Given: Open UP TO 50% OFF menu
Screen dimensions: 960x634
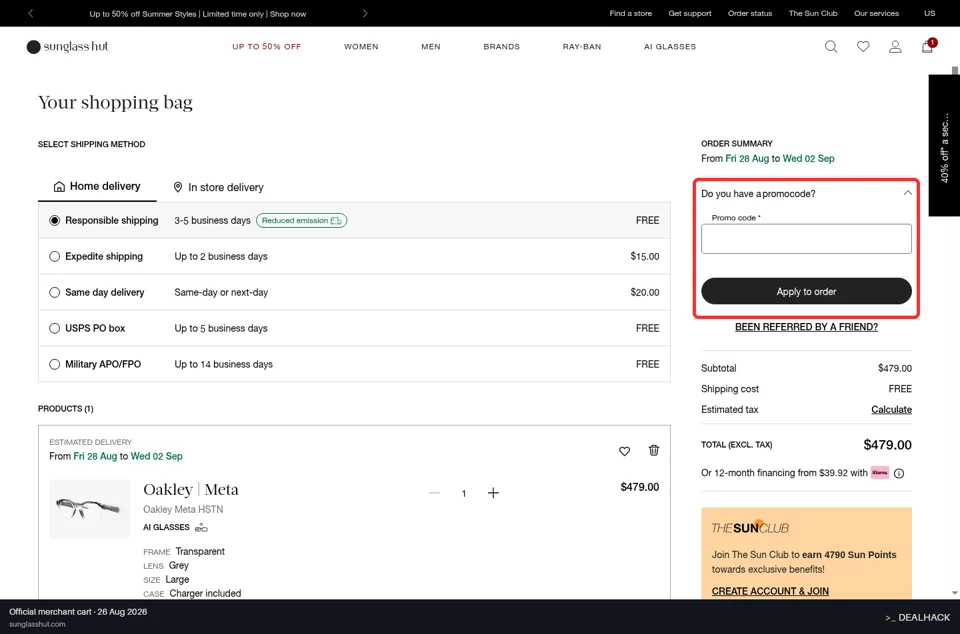Looking at the screenshot, I should tap(267, 47).
